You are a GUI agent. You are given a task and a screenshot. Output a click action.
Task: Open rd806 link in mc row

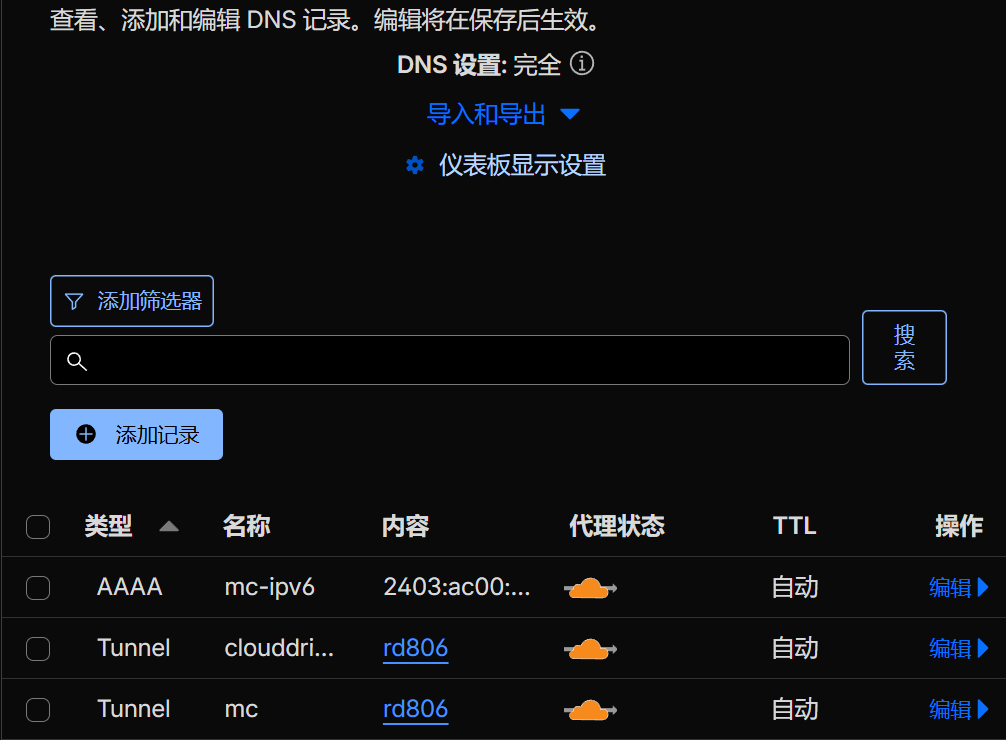tap(415, 709)
